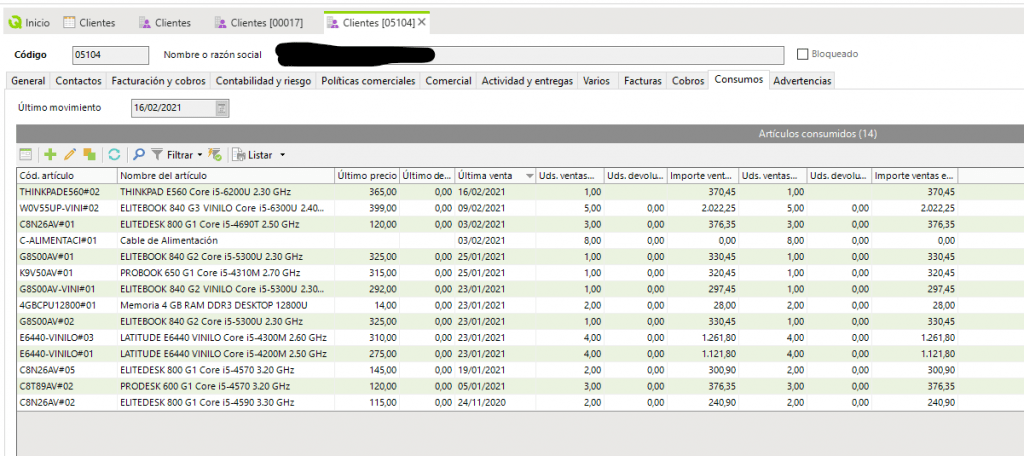Switch to the Cobros tab

pos(688,80)
